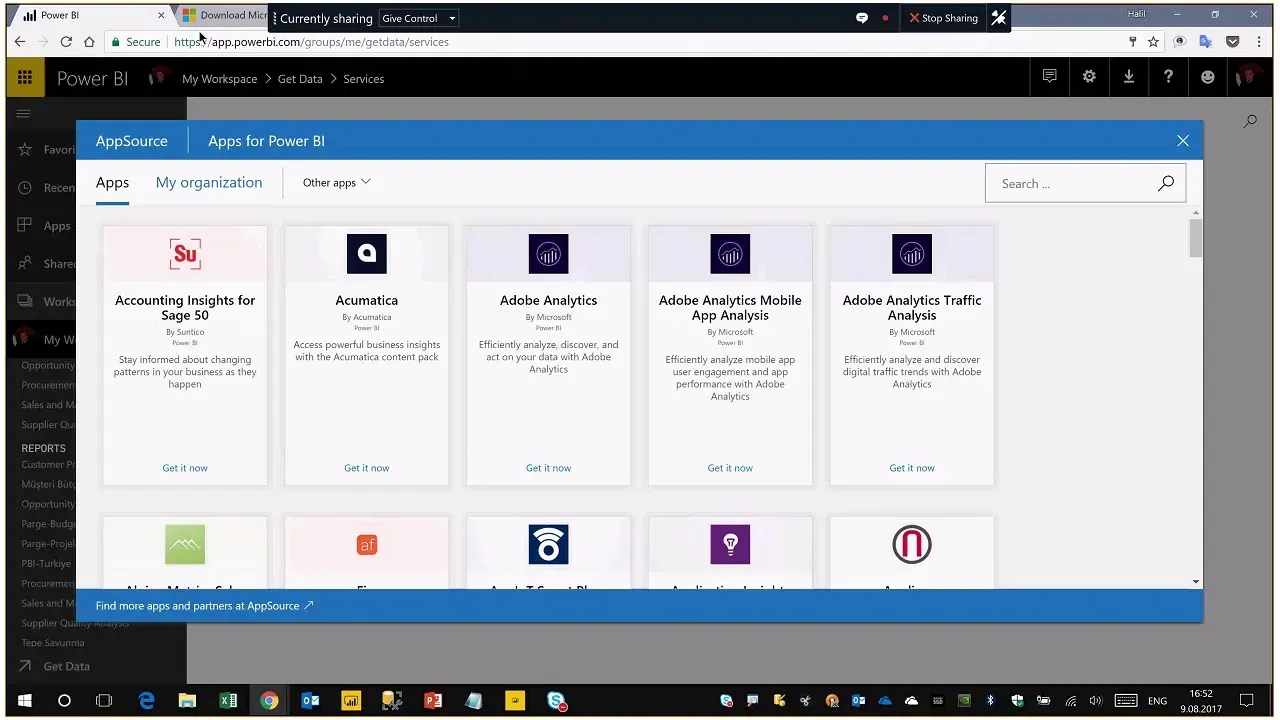1280x720 pixels.
Task: Click Get it now for Adobe Analytics
Action: (x=548, y=468)
